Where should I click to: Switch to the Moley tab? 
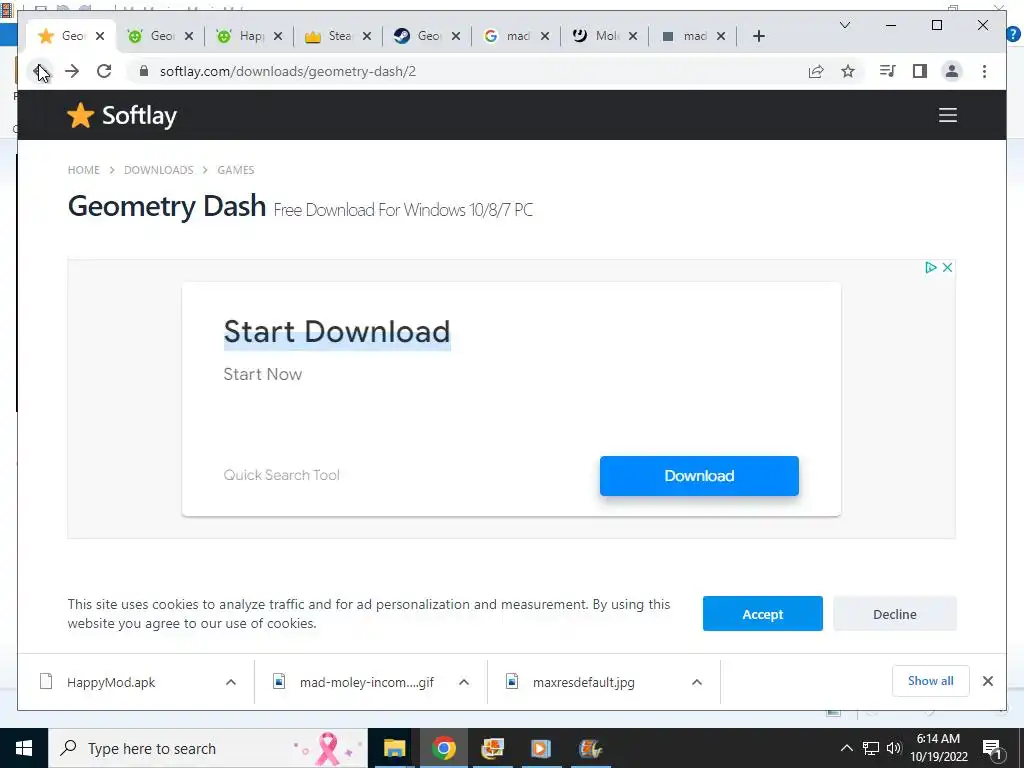pos(605,36)
